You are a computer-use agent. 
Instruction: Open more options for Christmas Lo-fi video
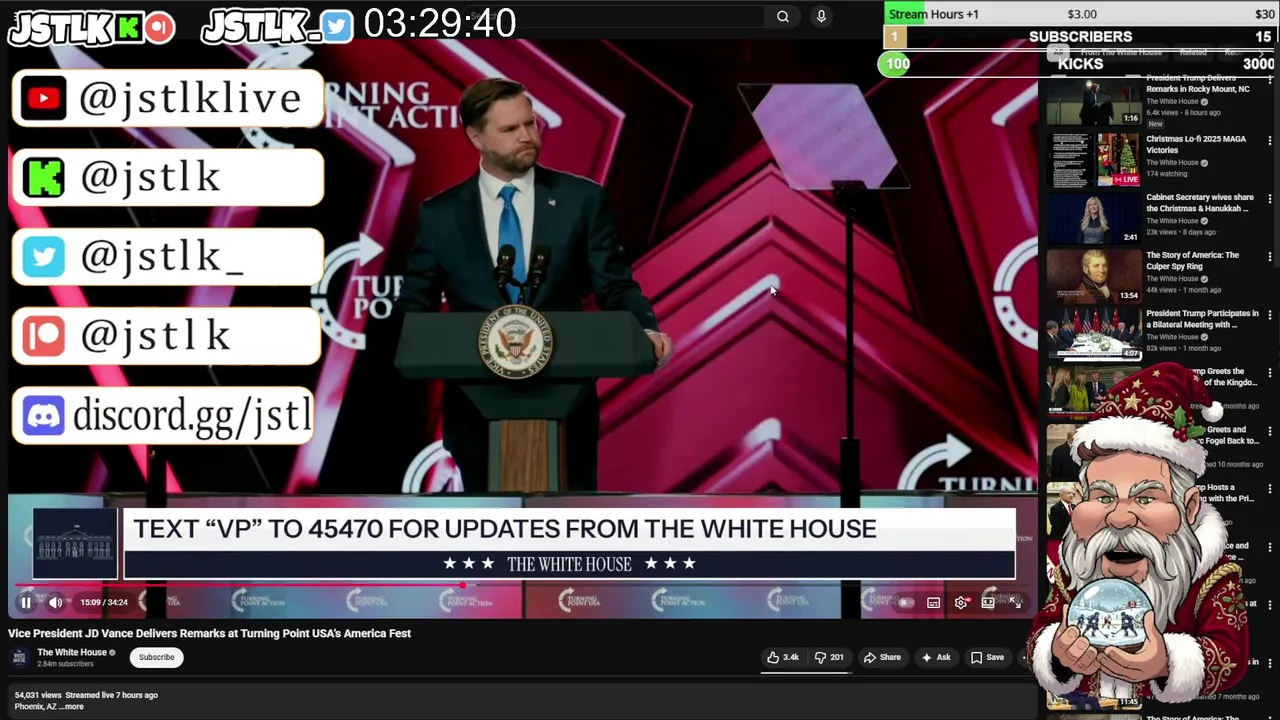[1271, 142]
